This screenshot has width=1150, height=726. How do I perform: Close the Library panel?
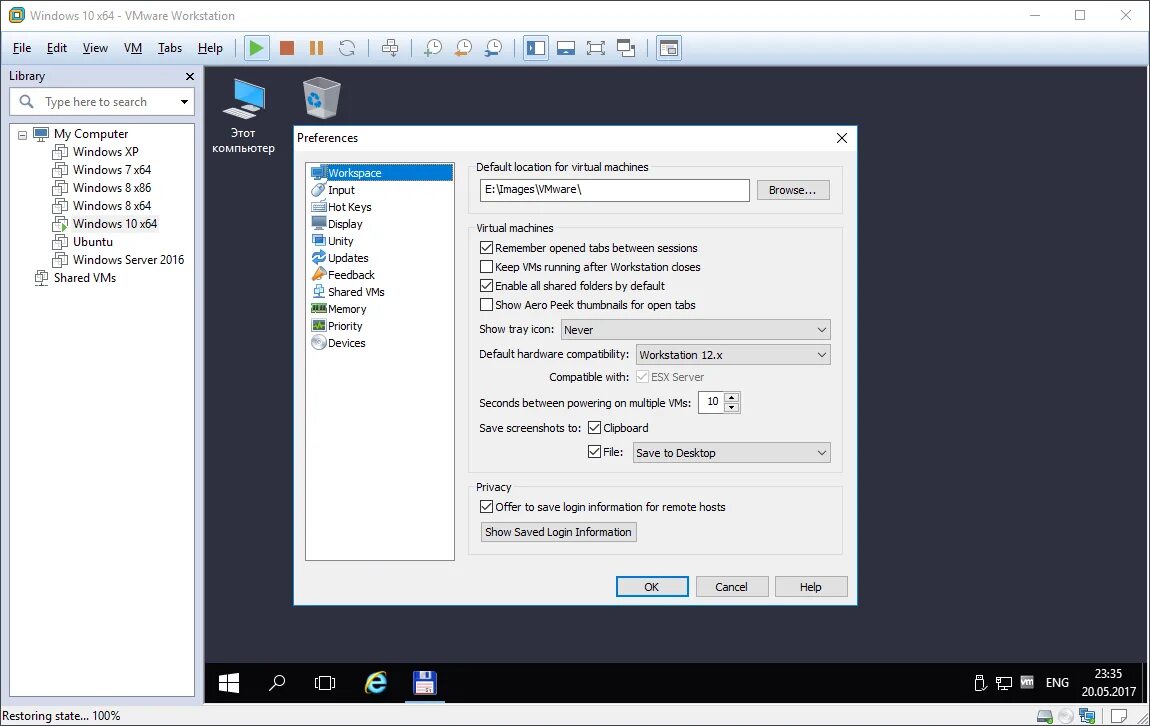190,76
